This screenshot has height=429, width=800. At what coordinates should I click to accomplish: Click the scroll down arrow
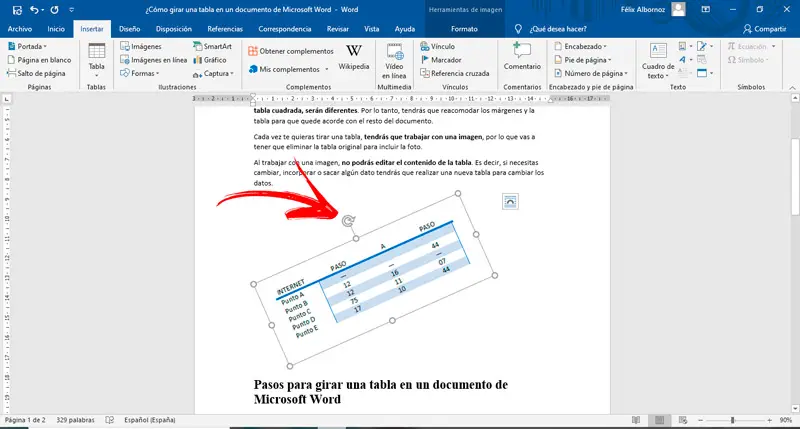(795, 409)
